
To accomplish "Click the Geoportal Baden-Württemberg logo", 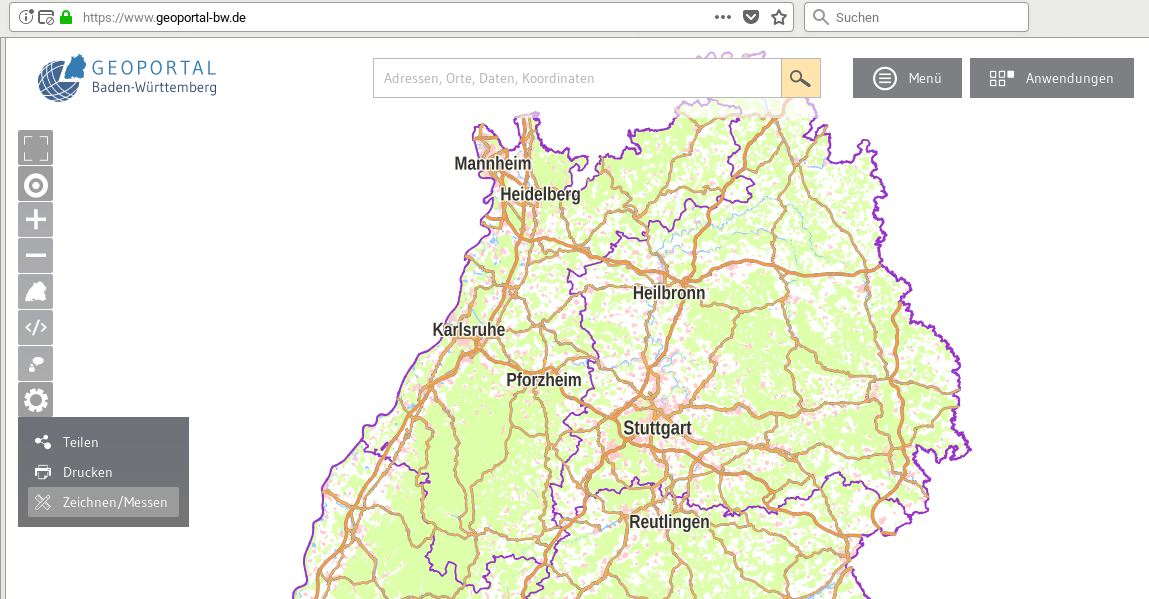I will [127, 78].
